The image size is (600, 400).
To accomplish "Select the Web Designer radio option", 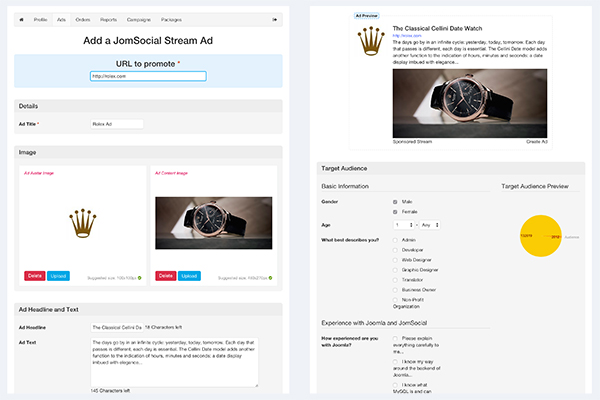I will pyautogui.click(x=395, y=260).
